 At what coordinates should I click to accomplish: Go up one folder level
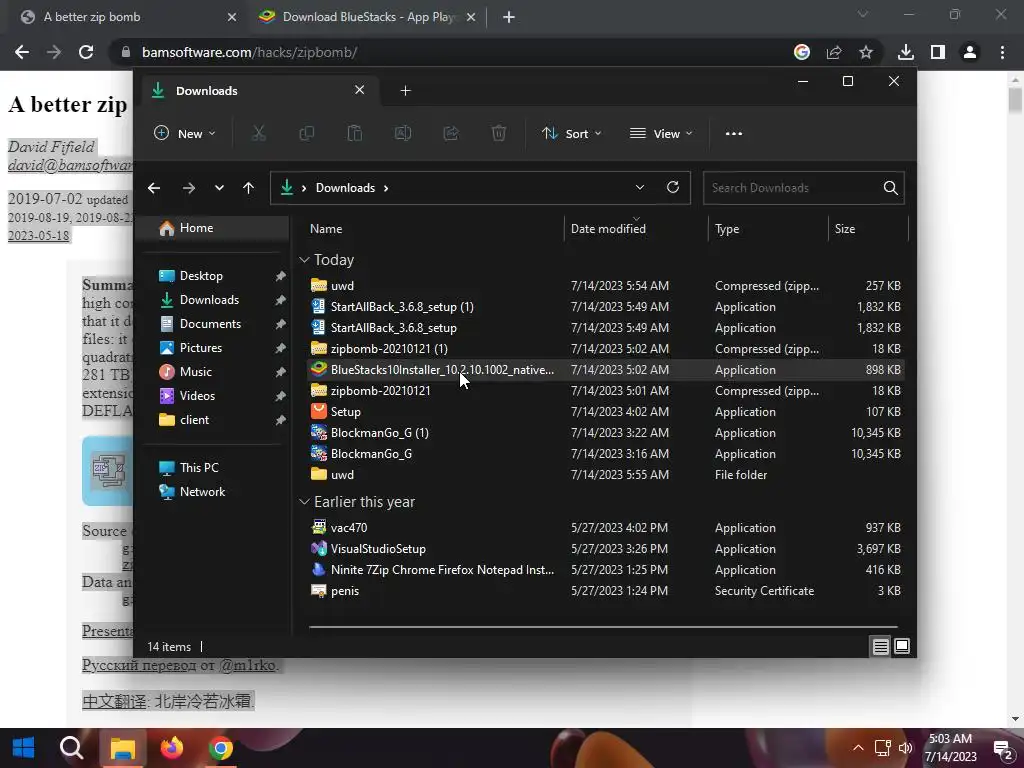(248, 188)
